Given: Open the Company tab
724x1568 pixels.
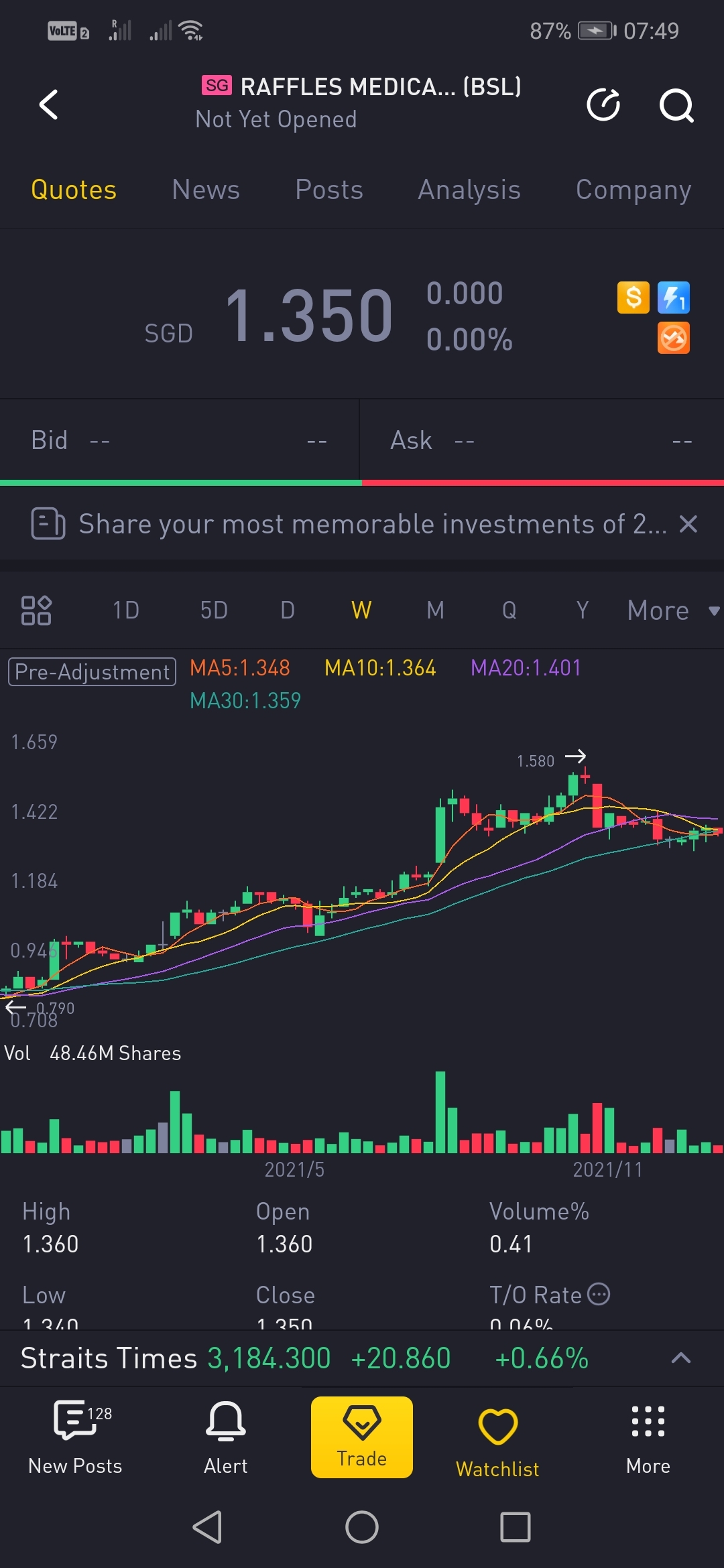Looking at the screenshot, I should [x=633, y=190].
